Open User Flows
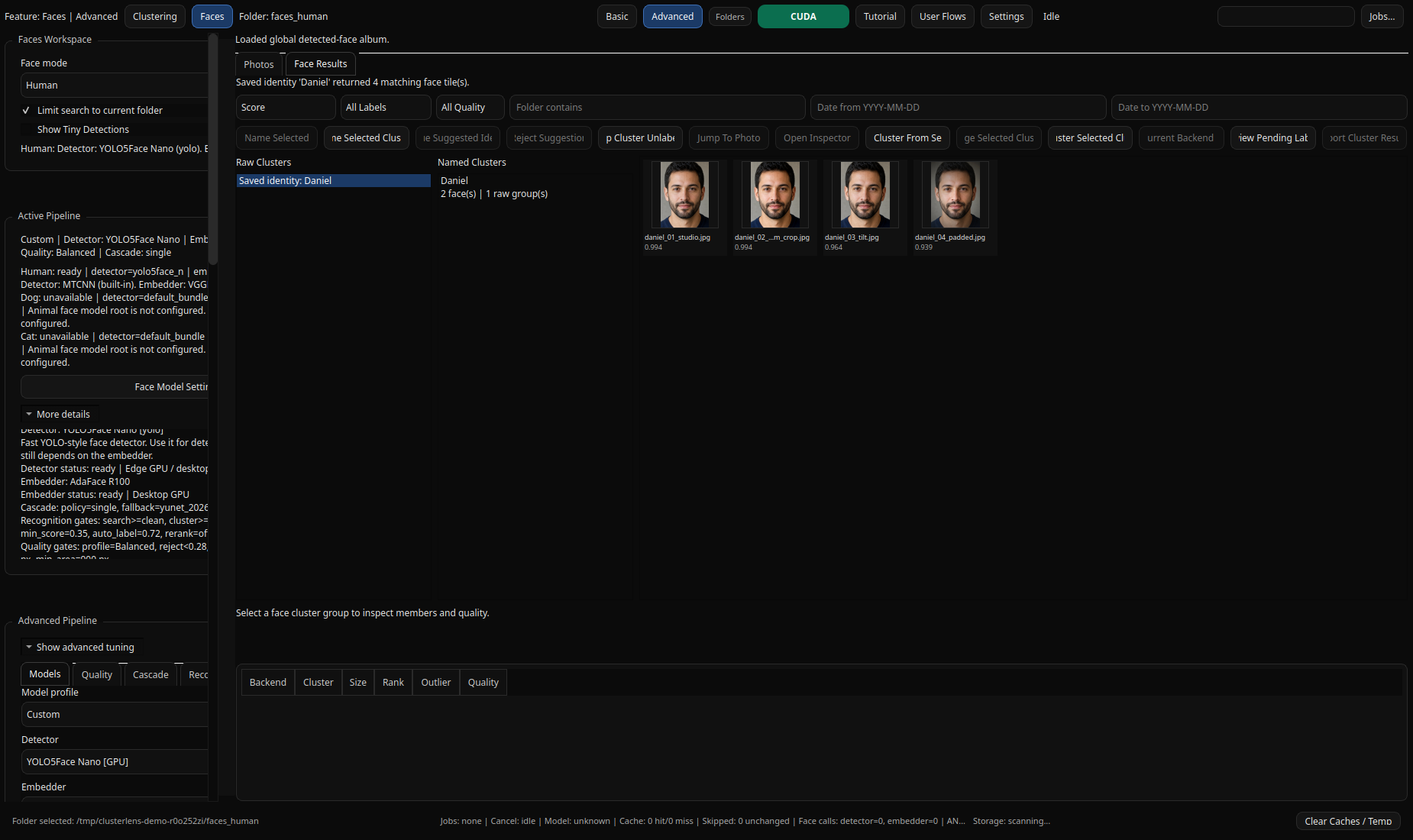 pos(943,16)
